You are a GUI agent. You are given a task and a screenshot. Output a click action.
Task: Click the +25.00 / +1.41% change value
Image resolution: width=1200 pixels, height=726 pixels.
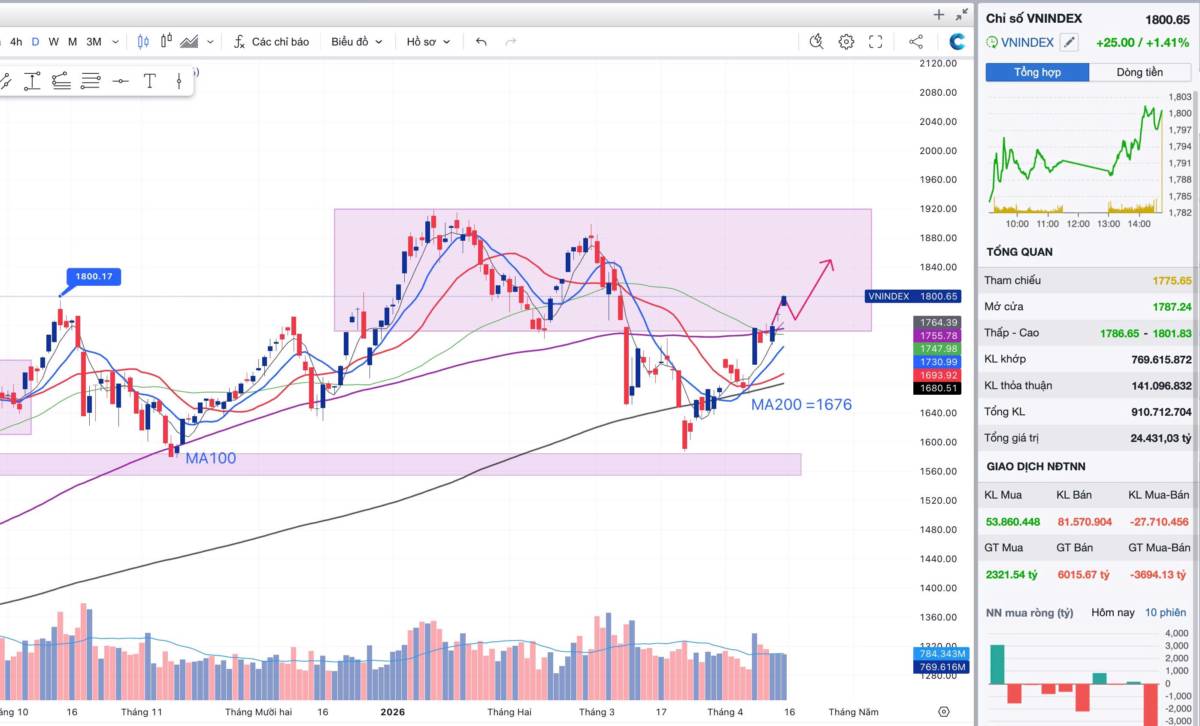(1142, 42)
